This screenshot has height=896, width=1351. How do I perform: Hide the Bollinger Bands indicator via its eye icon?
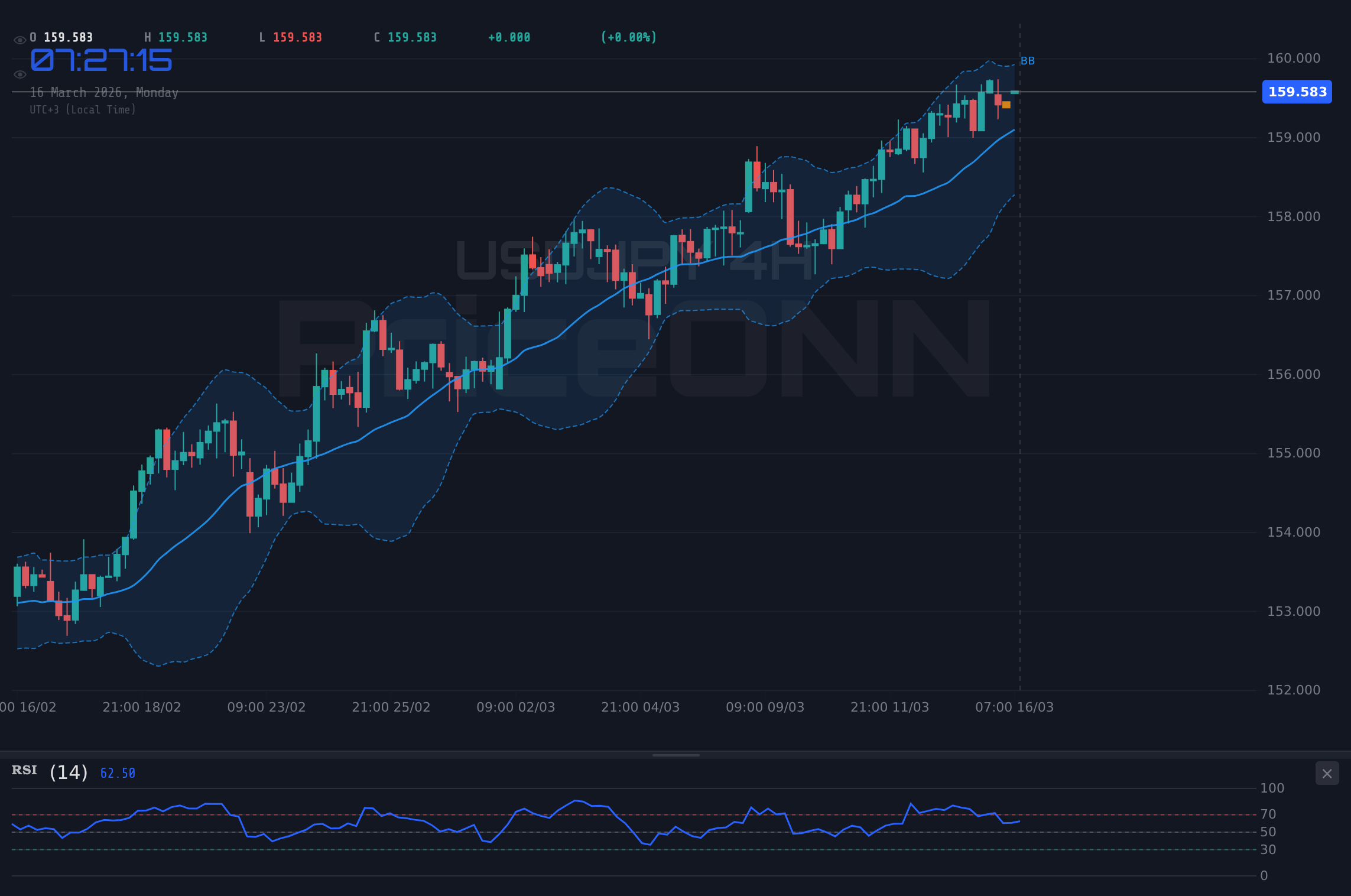[x=20, y=74]
